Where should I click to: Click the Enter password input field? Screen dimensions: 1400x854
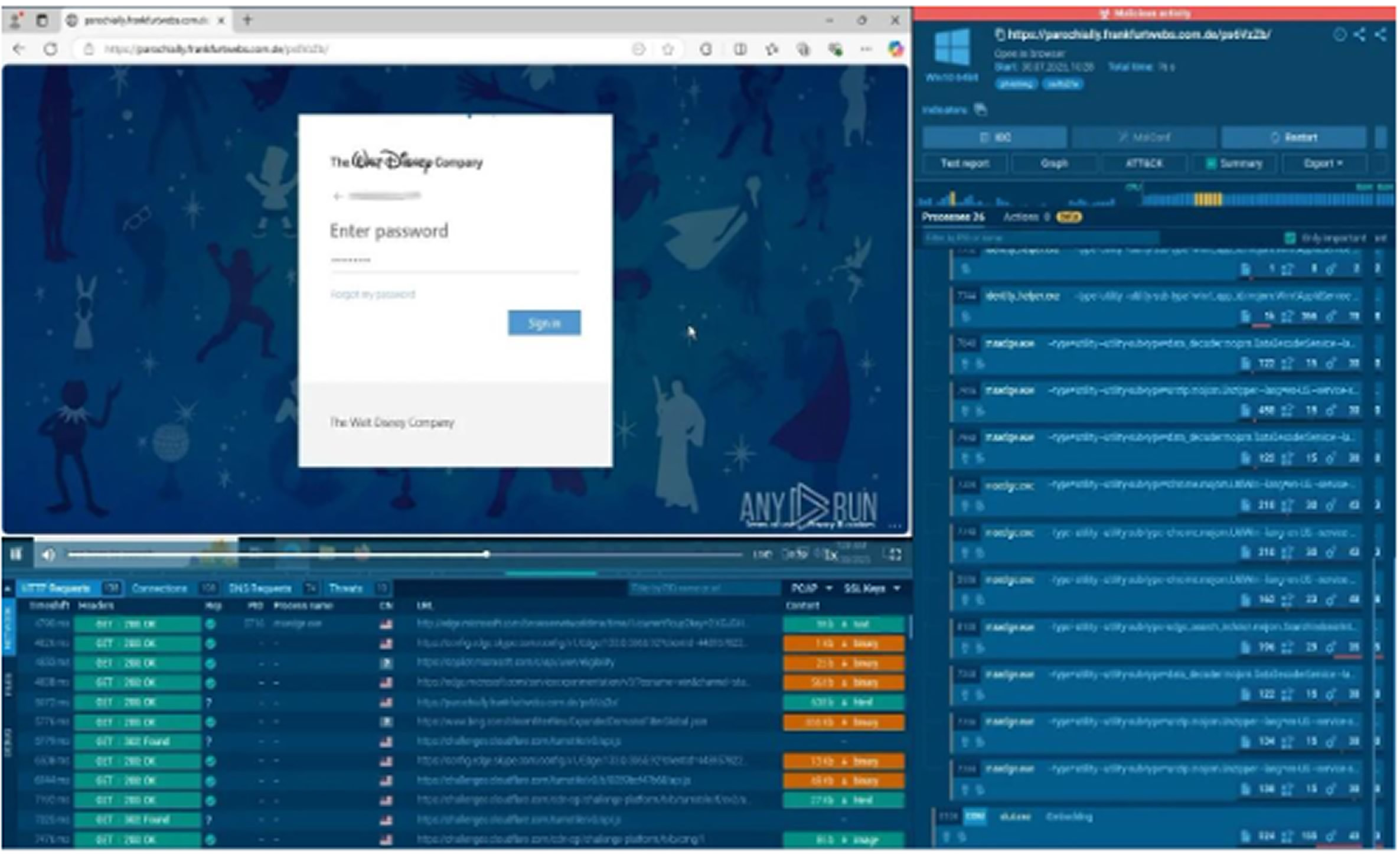click(455, 261)
